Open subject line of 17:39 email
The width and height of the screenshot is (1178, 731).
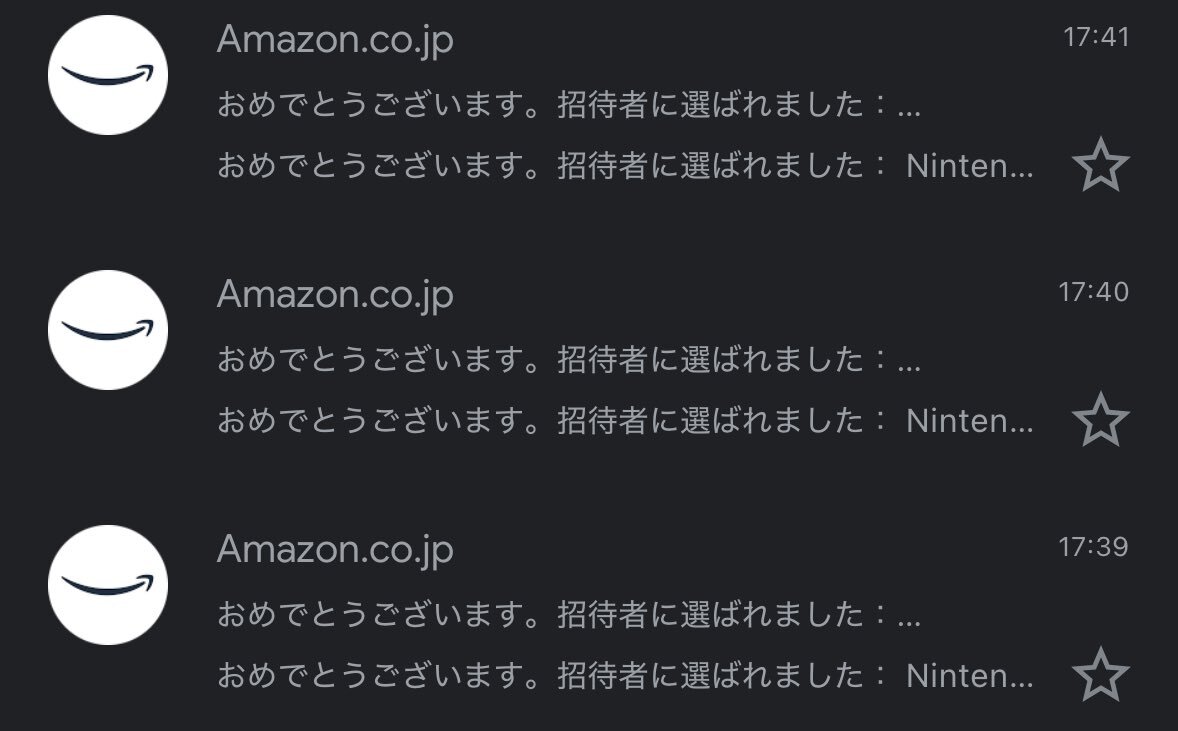coord(569,615)
